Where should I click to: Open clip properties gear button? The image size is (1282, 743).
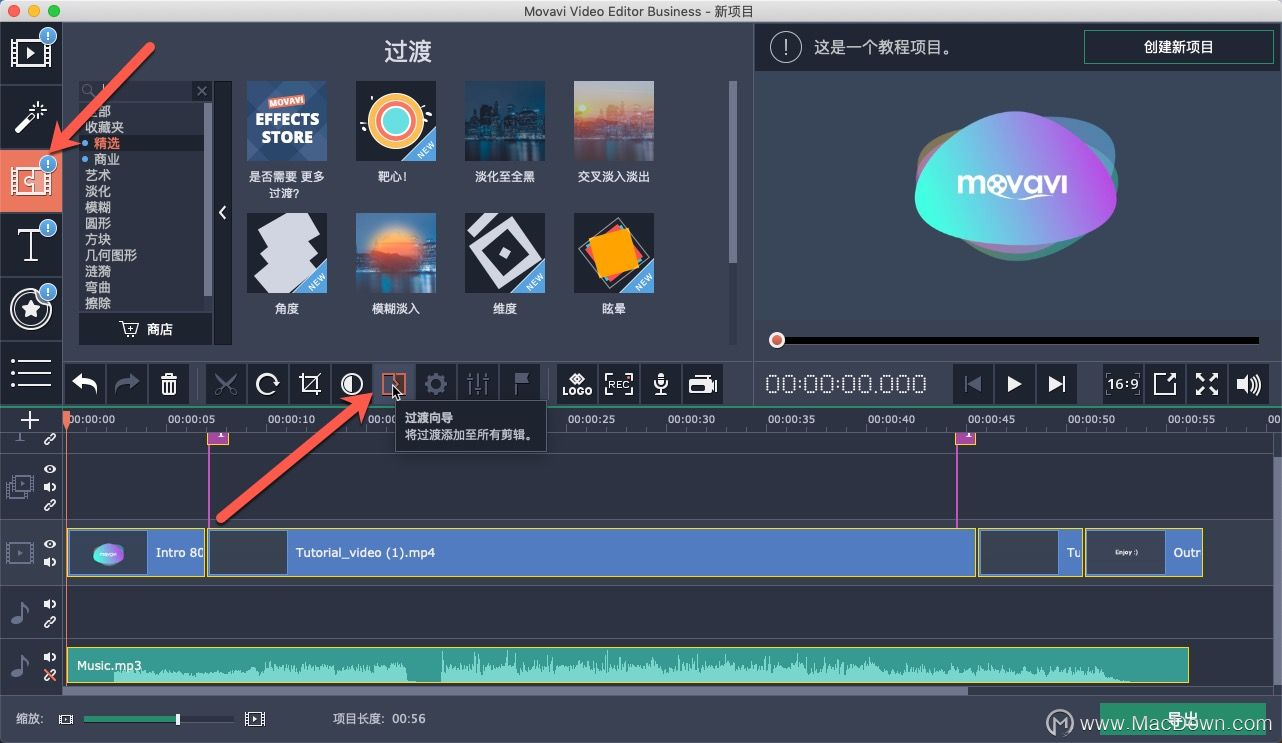(436, 384)
